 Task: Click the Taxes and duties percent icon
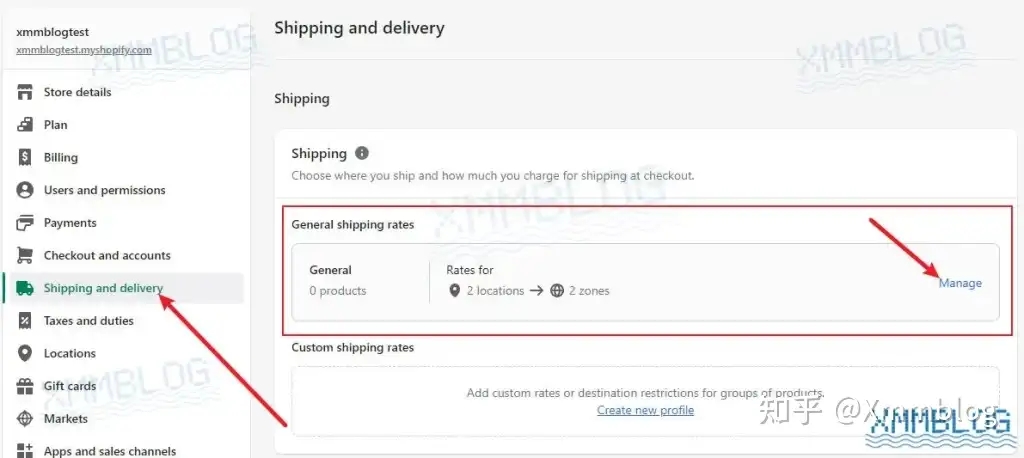25,321
